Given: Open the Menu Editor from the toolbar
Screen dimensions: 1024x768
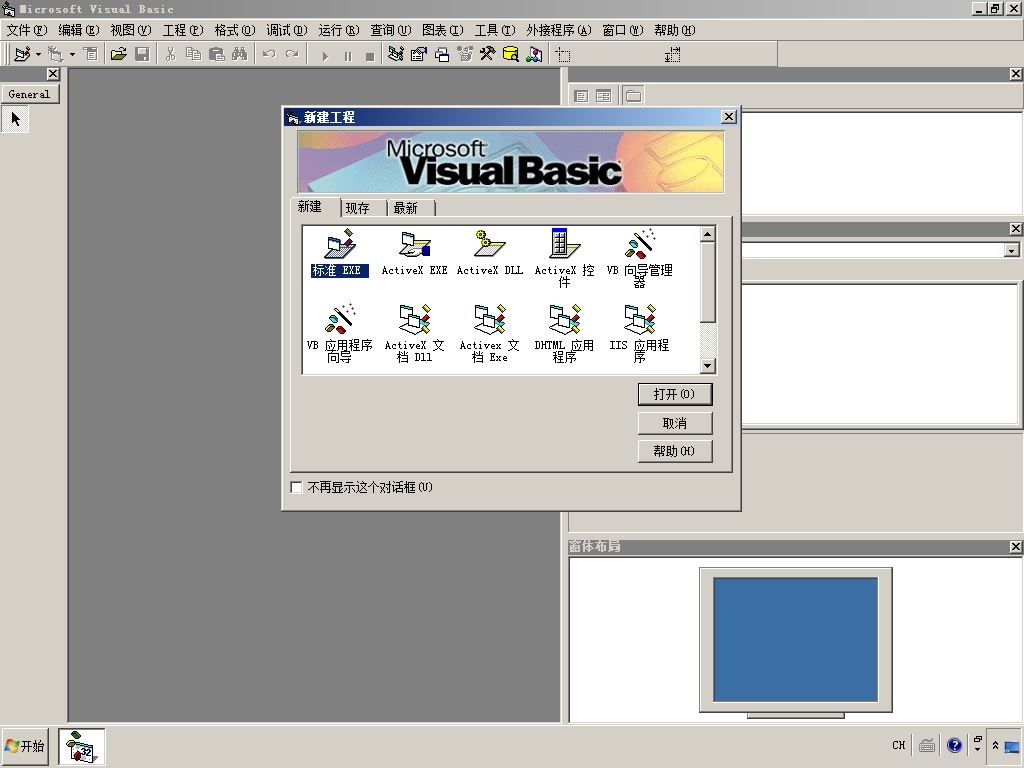Looking at the screenshot, I should click(x=91, y=54).
